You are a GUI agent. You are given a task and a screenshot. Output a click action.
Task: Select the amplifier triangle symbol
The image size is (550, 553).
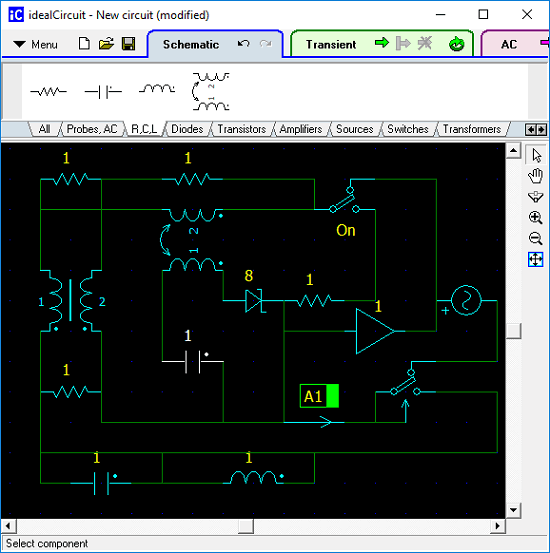(x=375, y=331)
